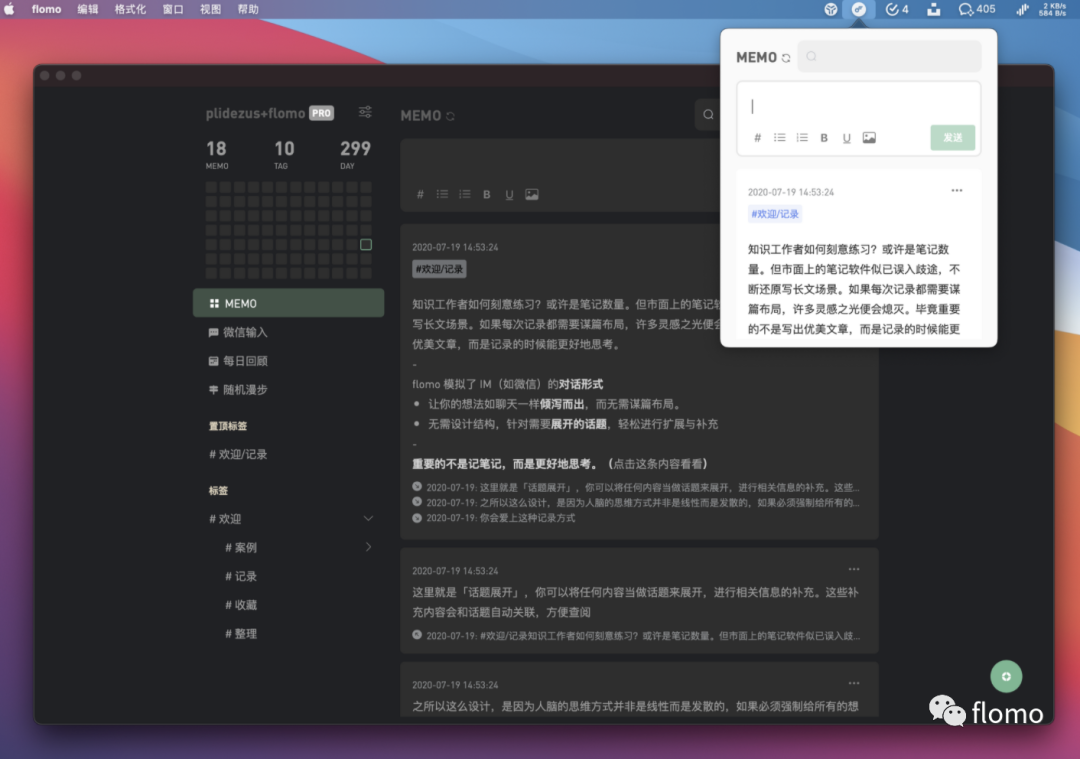This screenshot has height=759, width=1080.
Task: Open options for the 「话题展开」 memo card
Action: pos(854,569)
